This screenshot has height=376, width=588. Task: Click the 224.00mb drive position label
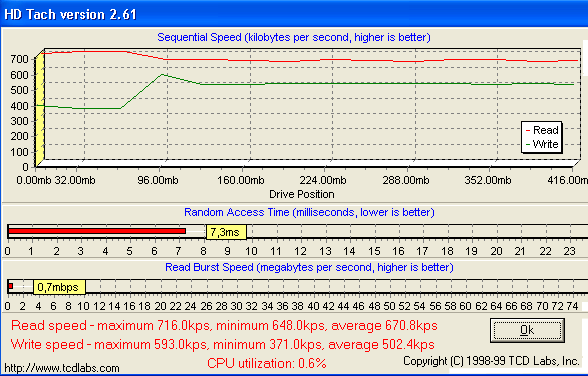323,180
